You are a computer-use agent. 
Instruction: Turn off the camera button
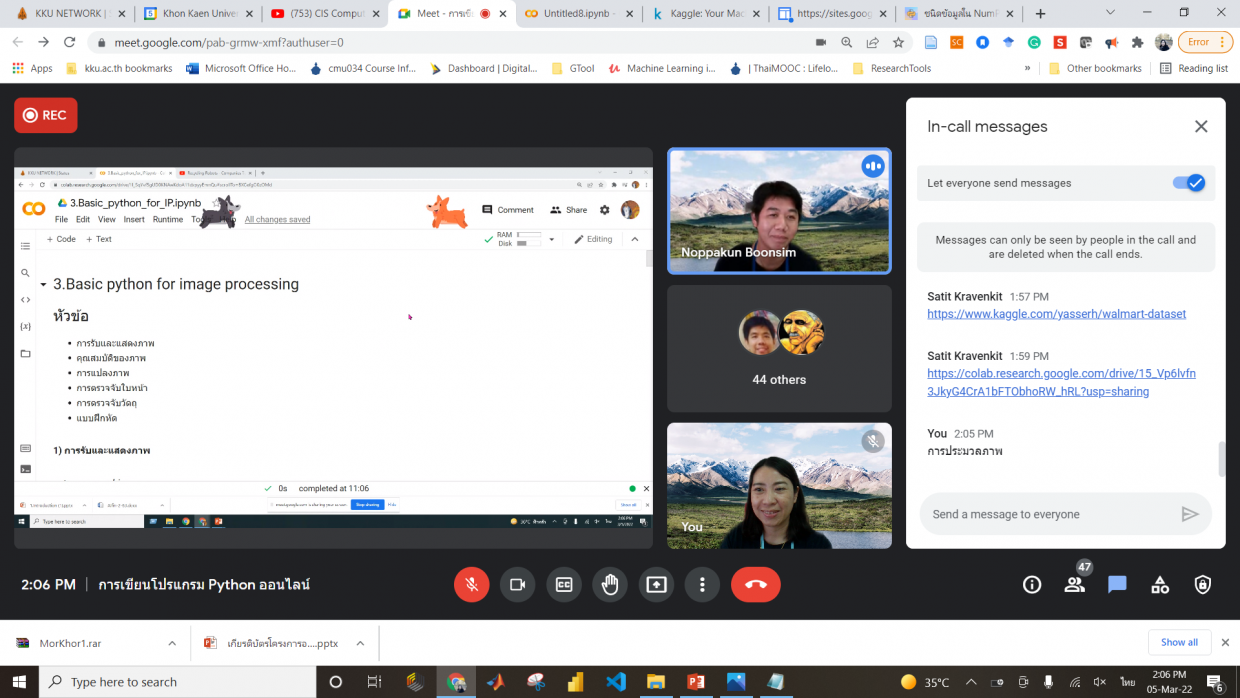[517, 585]
